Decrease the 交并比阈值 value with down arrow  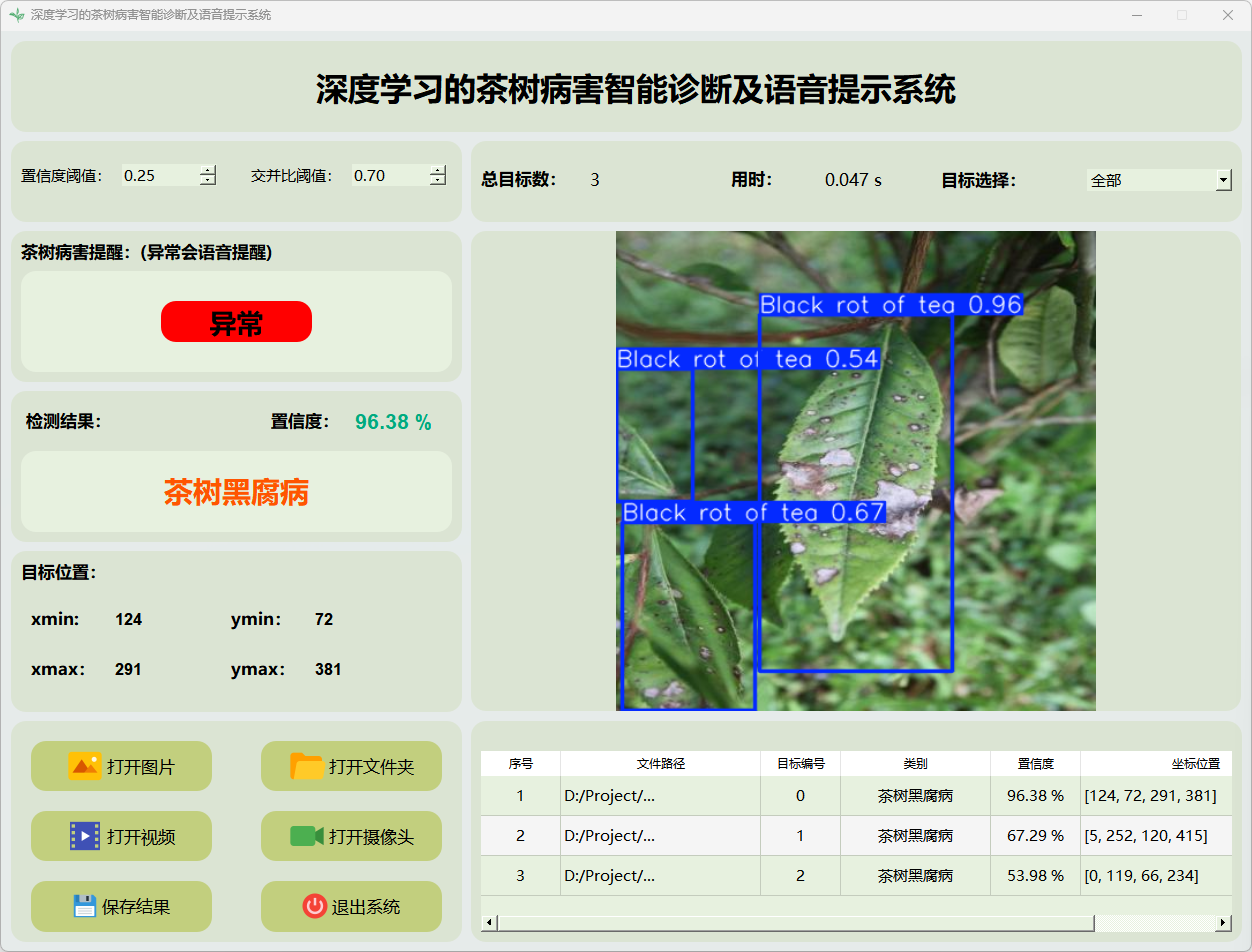pos(437,181)
